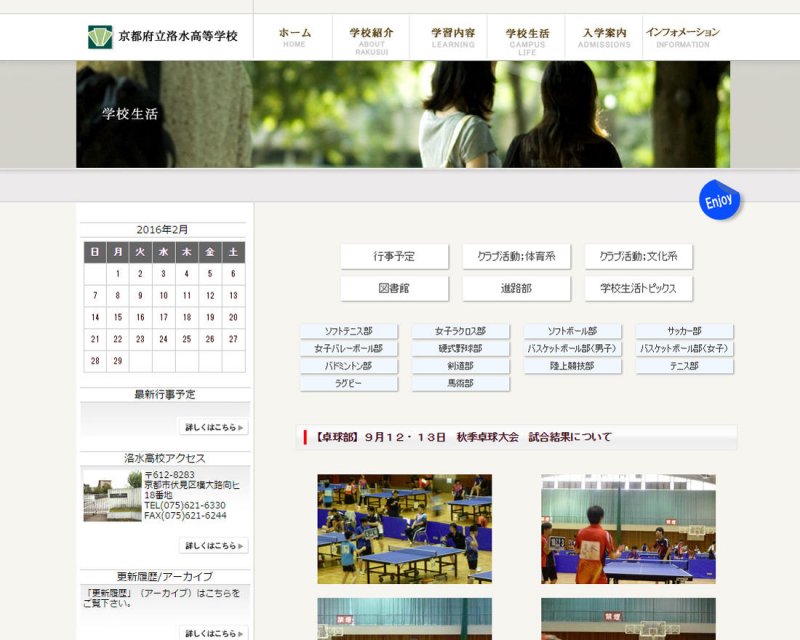This screenshot has width=800, height=640.
Task: Click the 図書館 button
Action: 394,289
